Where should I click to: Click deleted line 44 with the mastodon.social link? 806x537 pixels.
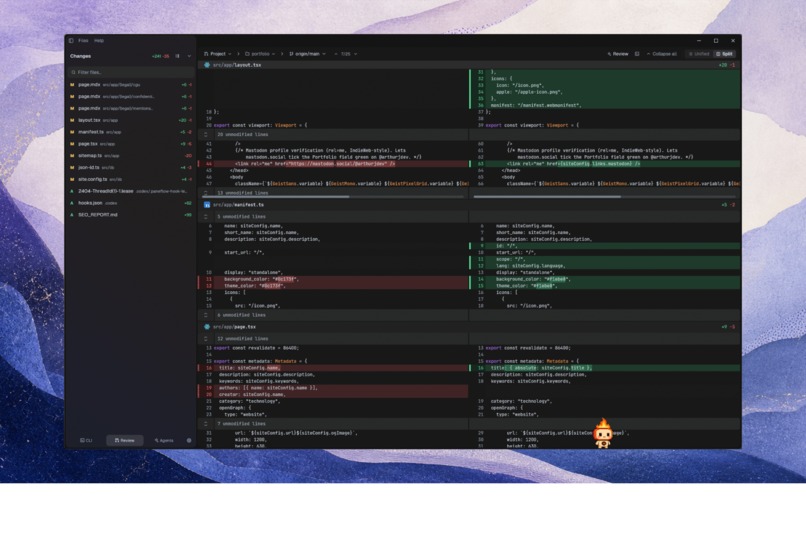click(x=333, y=164)
